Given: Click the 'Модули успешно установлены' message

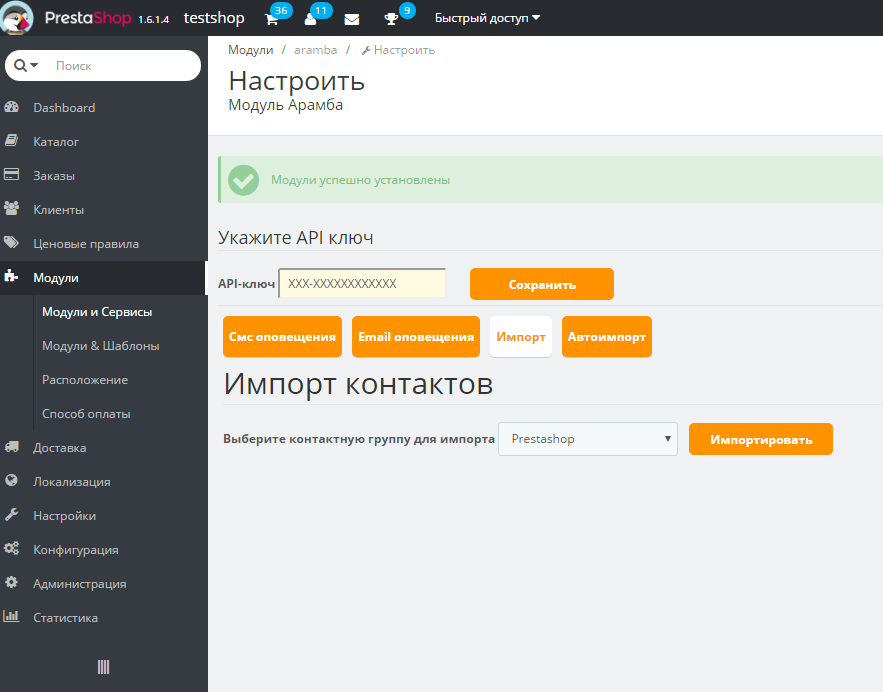Looking at the screenshot, I should tap(360, 180).
